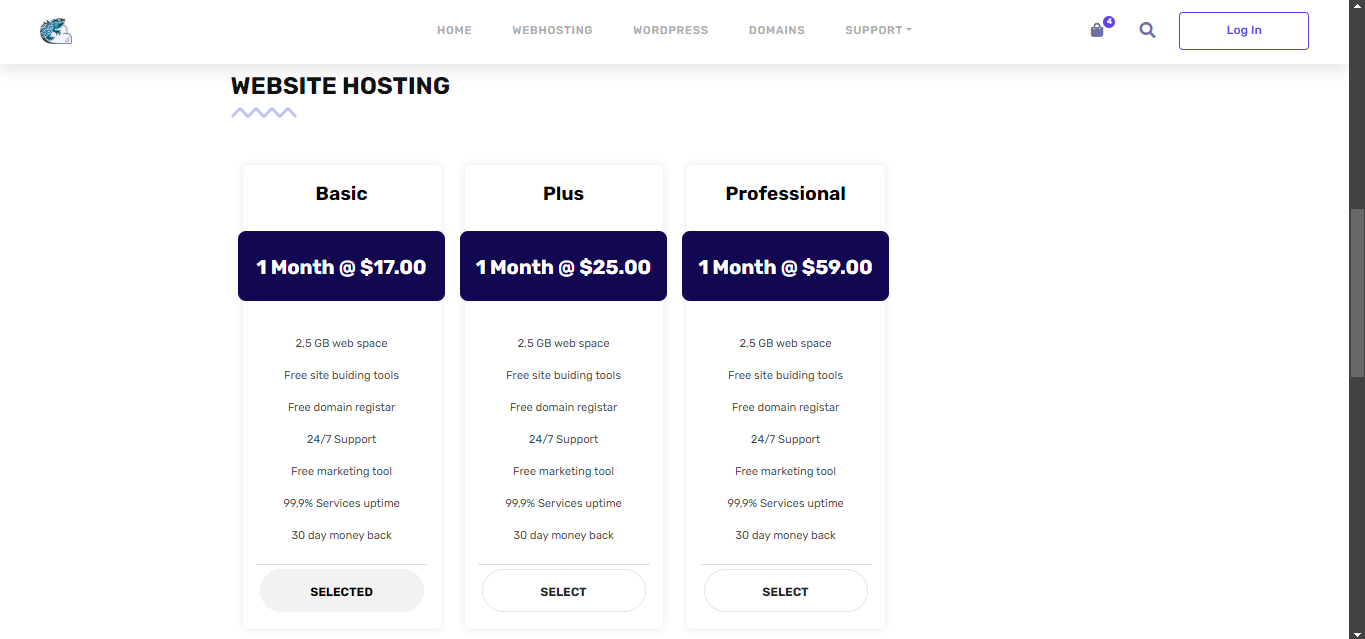Select the Plus hosting plan
This screenshot has height=639, width=1365.
tap(563, 591)
